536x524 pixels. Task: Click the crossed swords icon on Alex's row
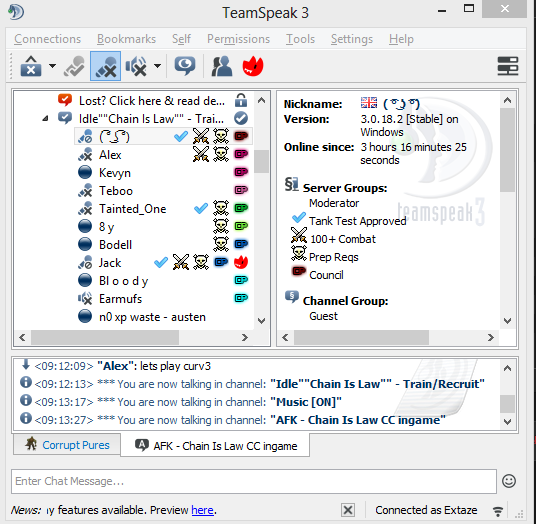[x=201, y=154]
